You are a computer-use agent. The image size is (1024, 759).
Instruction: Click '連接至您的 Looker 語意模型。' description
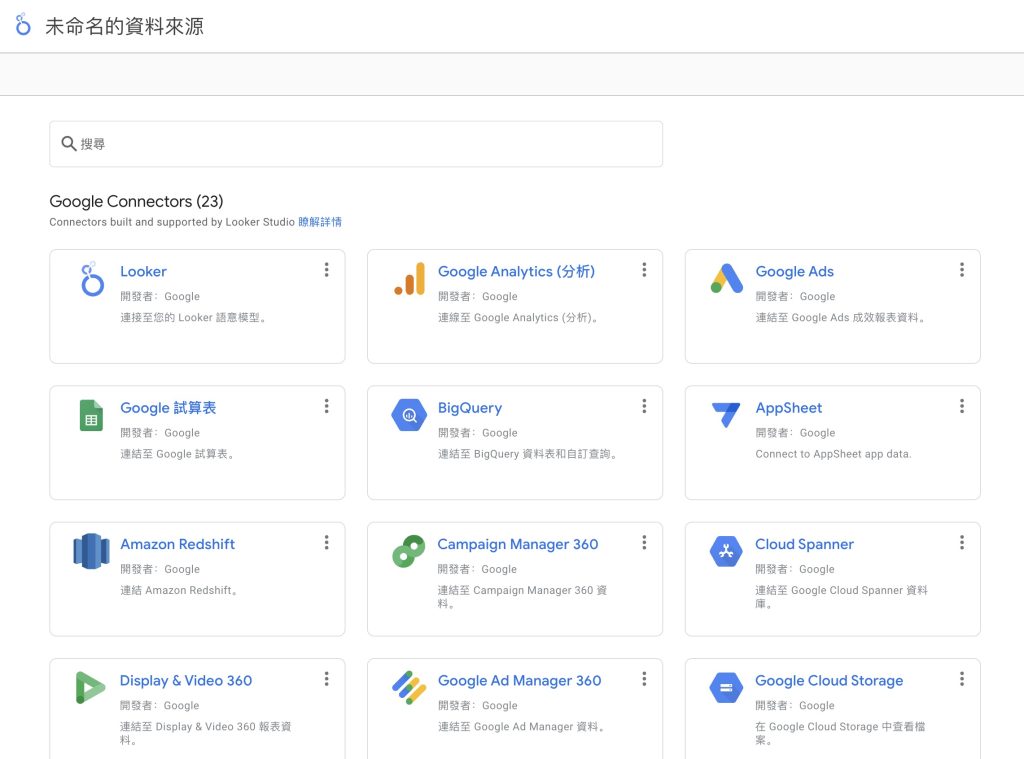tap(193, 317)
